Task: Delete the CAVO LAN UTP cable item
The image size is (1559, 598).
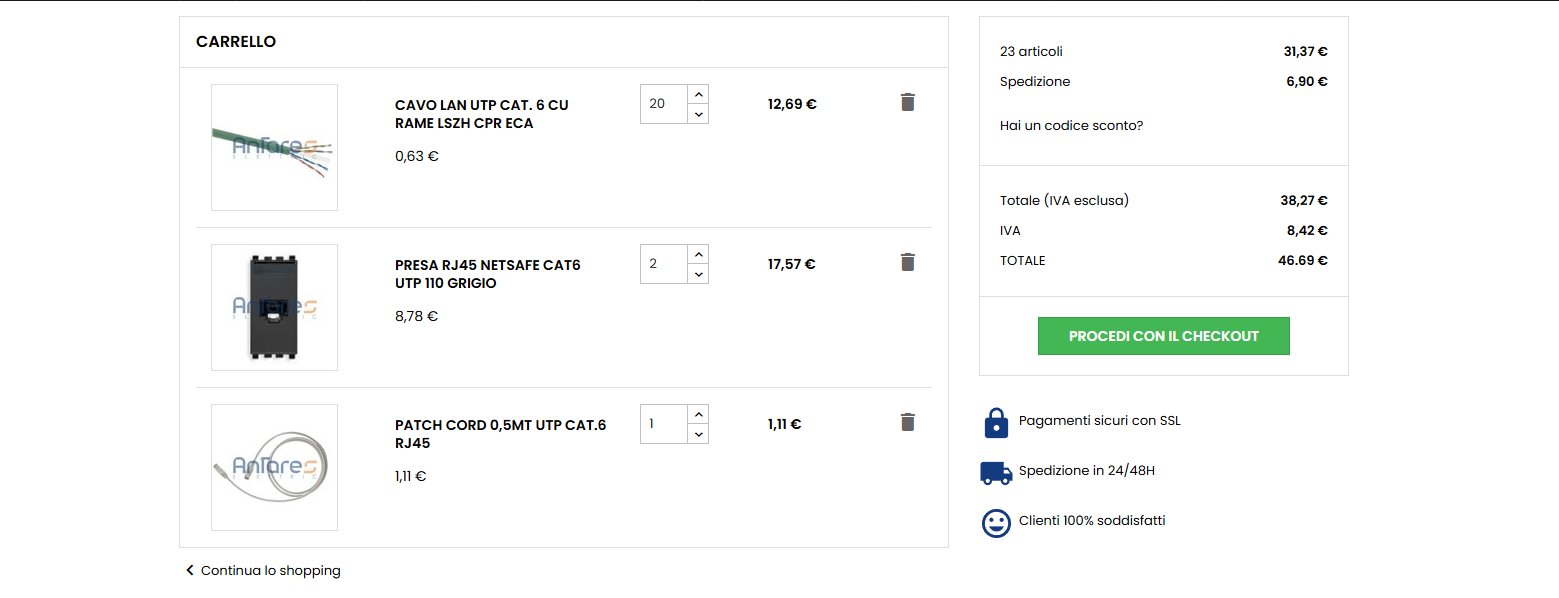Action: click(907, 102)
